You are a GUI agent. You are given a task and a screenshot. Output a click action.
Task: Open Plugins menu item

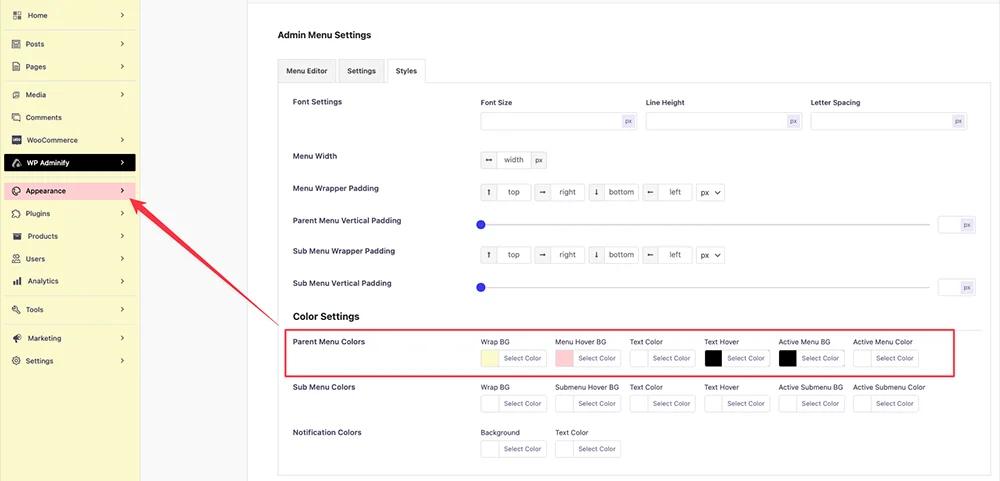[70, 214]
